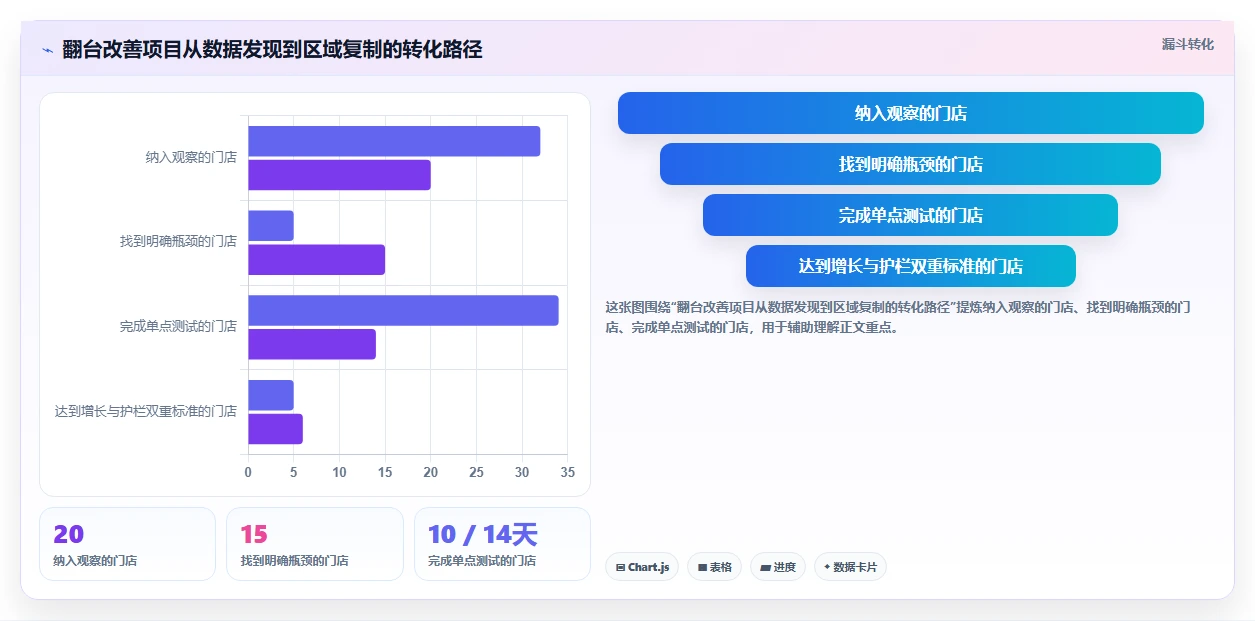Click the title 翻台改善项目从数据发现到区域复制的转化路径
Image resolution: width=1255 pixels, height=621 pixels.
[x=272, y=49]
